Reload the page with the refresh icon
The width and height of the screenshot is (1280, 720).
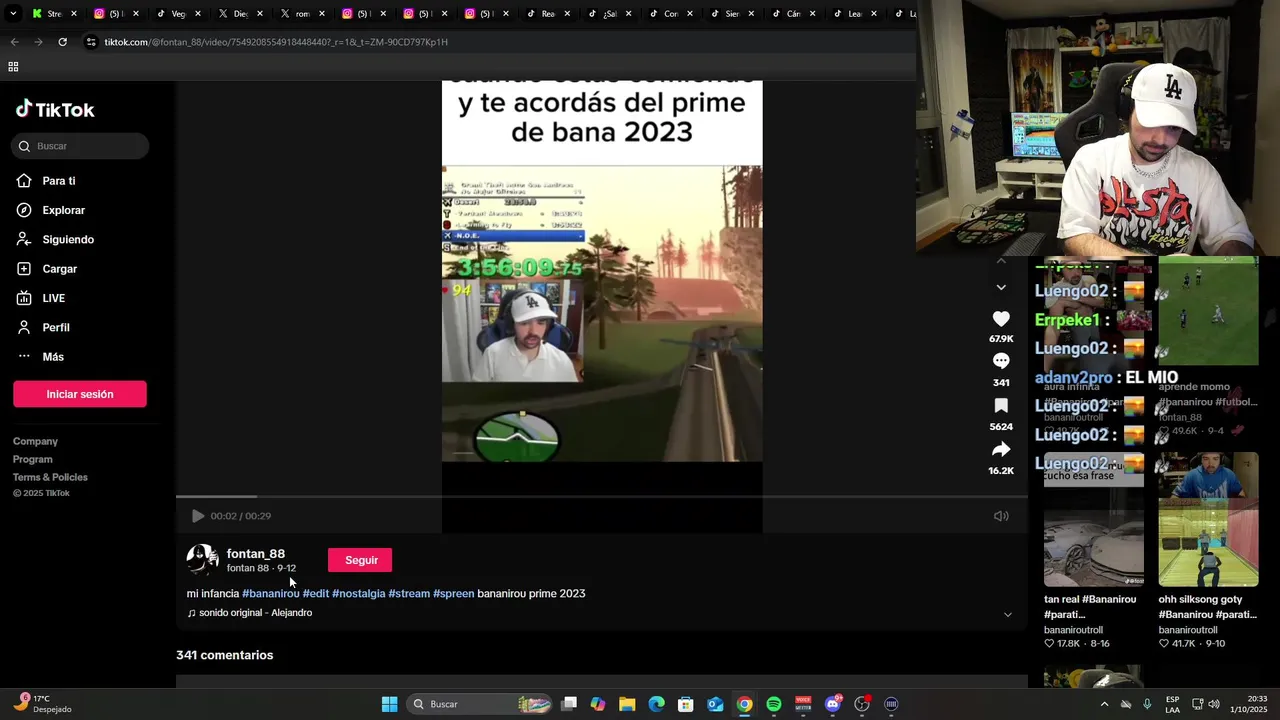tap(62, 42)
